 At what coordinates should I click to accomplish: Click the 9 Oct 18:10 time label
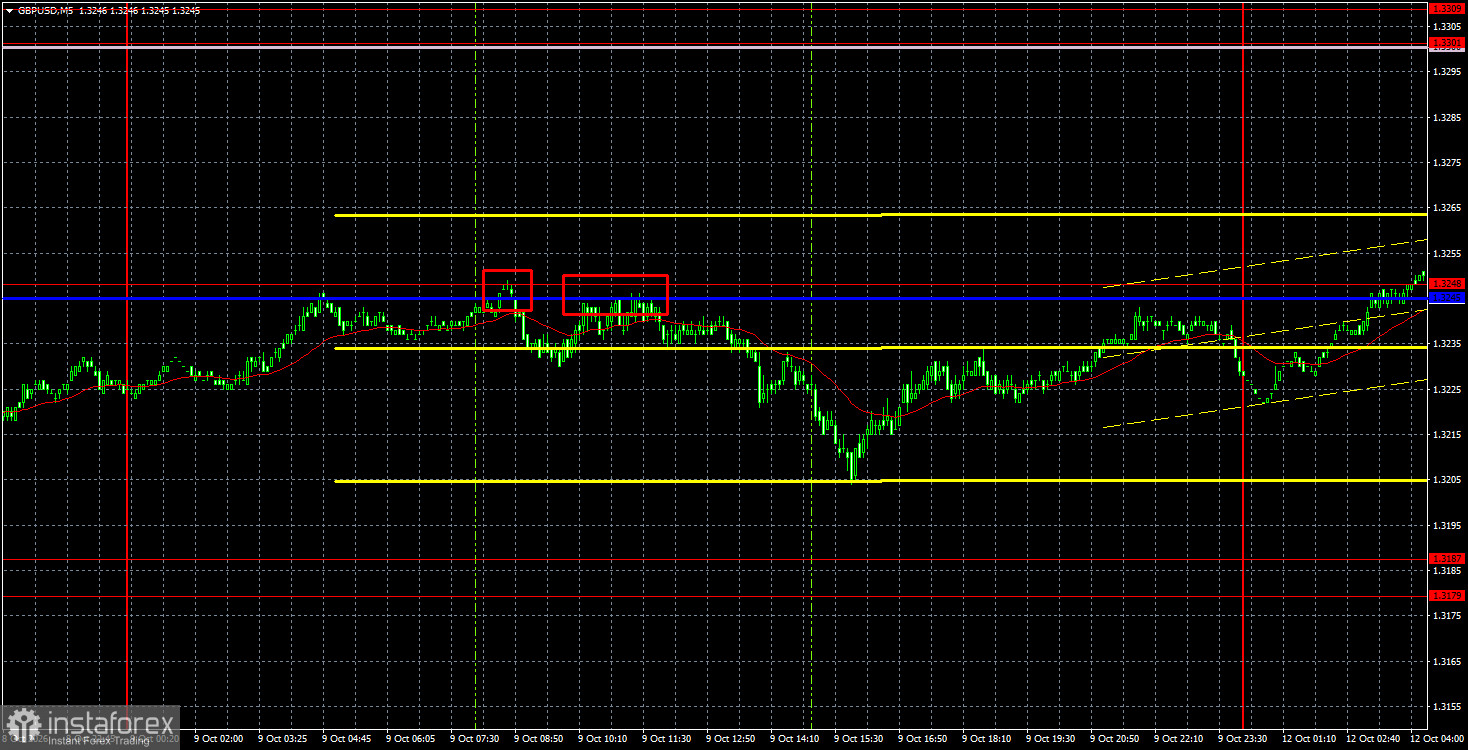click(x=987, y=739)
